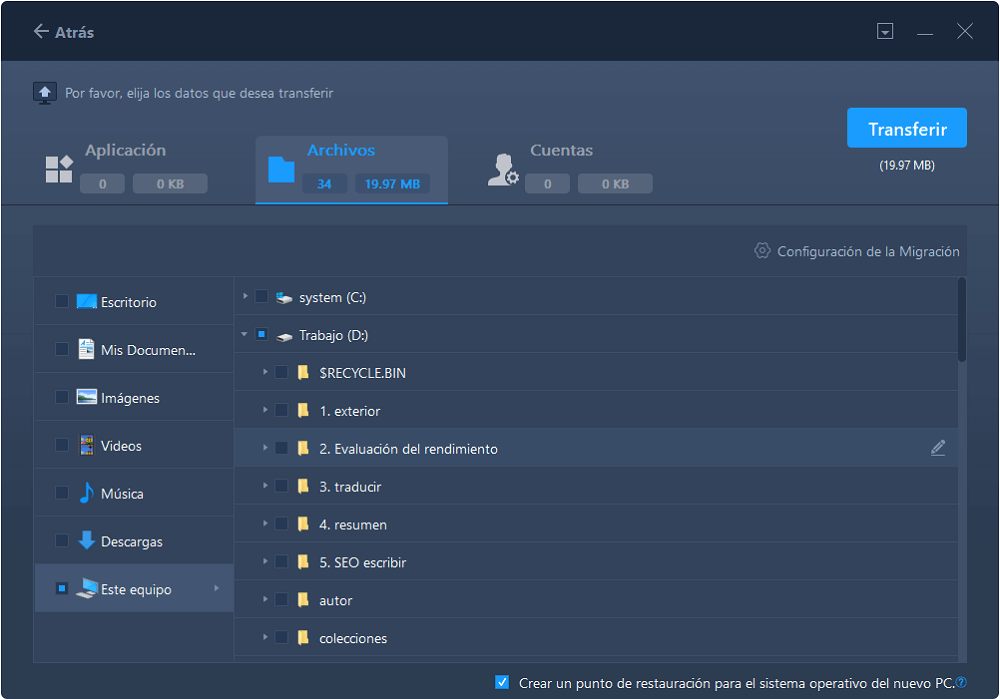1000x699 pixels.
Task: Click the colecciones folder icon
Action: click(304, 637)
